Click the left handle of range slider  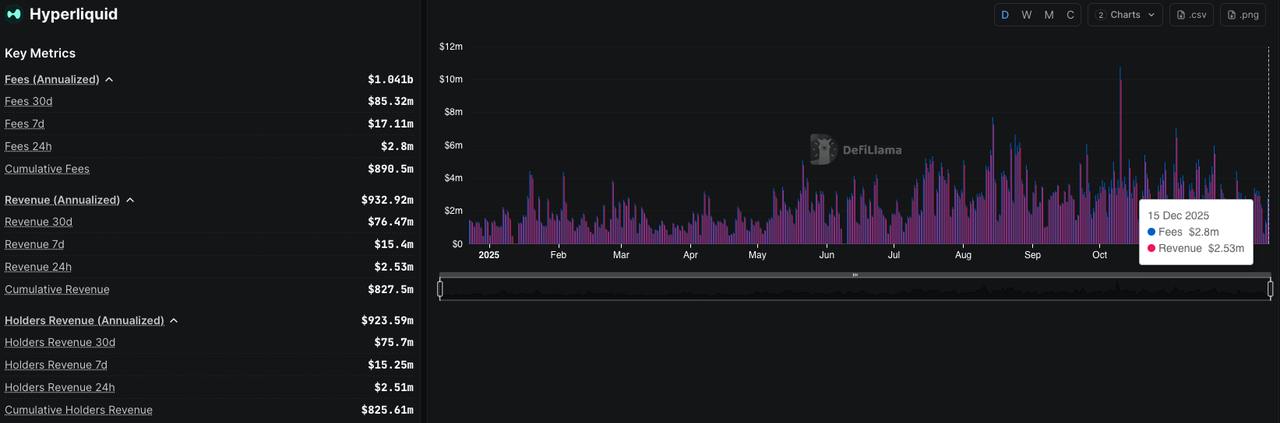click(x=440, y=290)
